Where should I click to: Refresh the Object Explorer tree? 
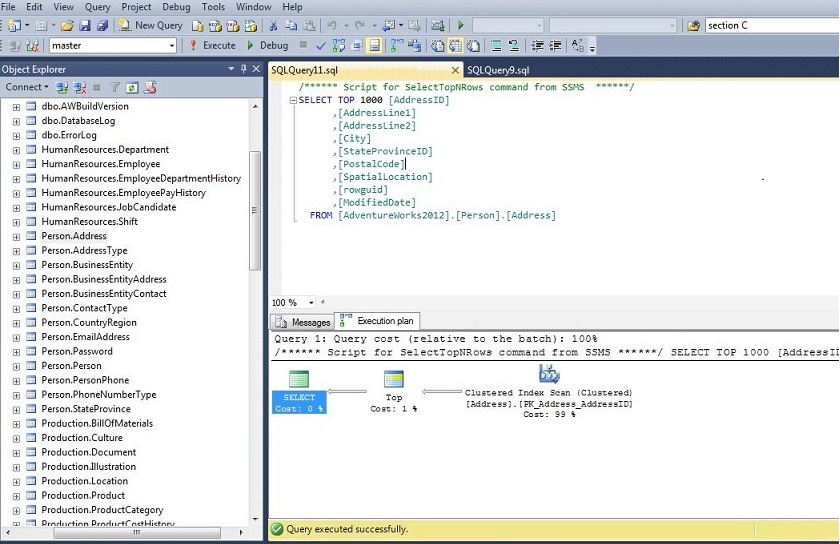tap(131, 88)
